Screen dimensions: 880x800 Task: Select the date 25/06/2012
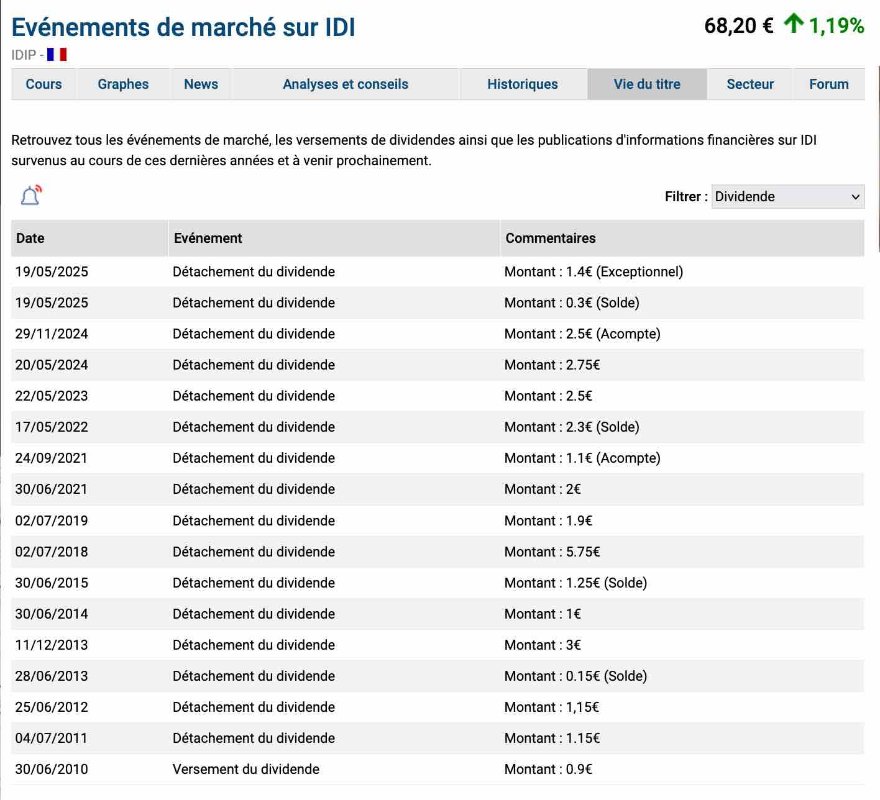[52, 707]
